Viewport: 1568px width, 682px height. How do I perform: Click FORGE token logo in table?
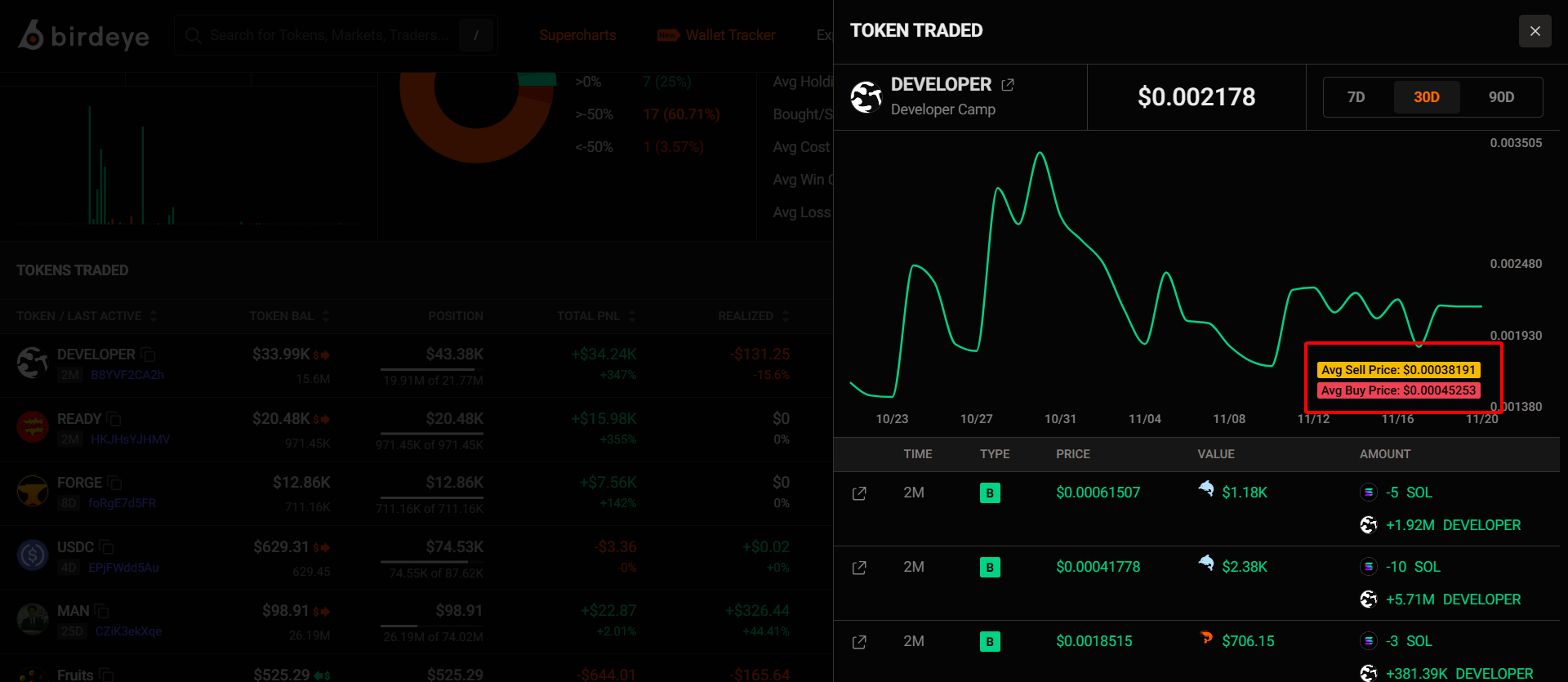coord(33,491)
